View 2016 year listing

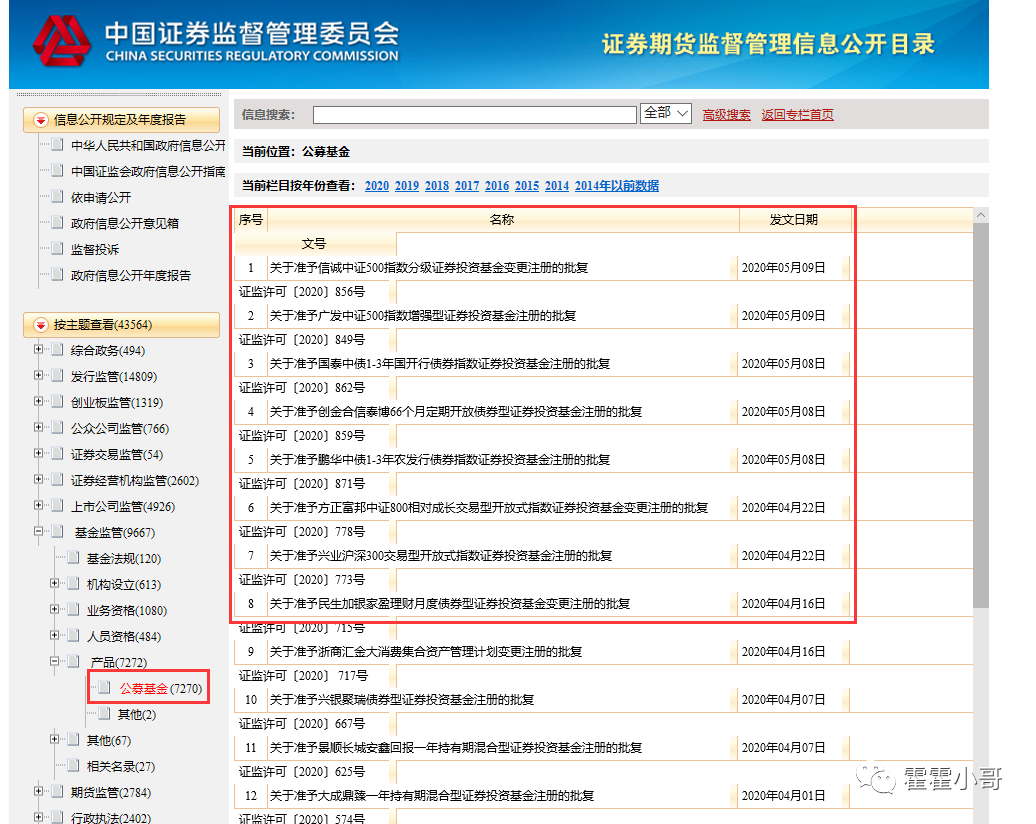[x=497, y=186]
